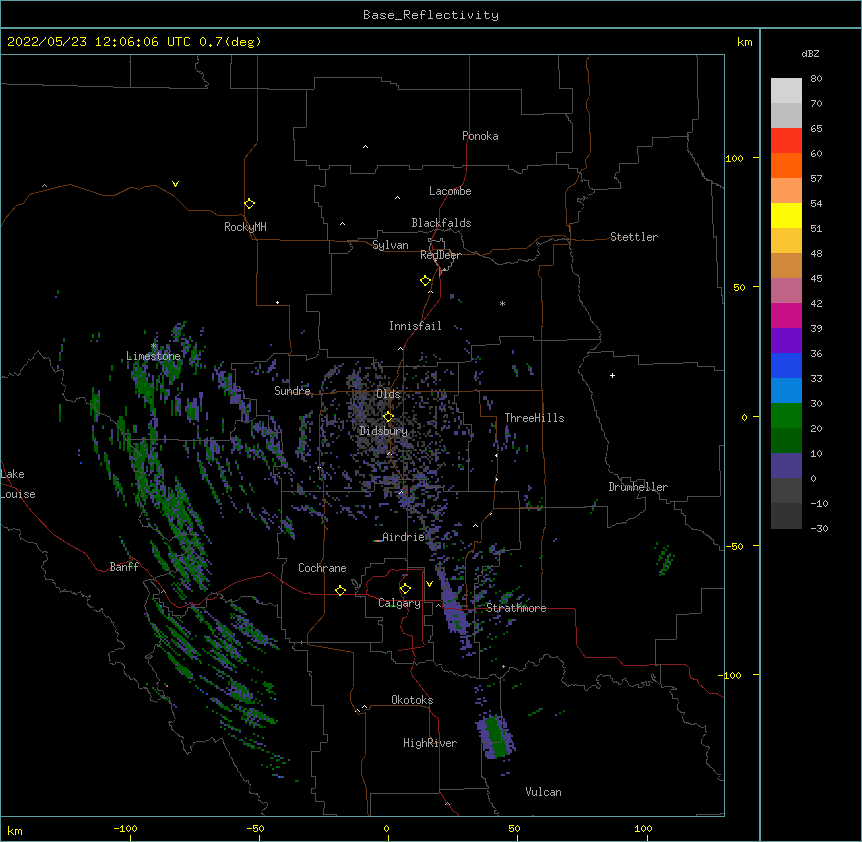Click the Cochrane town label
This screenshot has height=842, width=862.
322,568
